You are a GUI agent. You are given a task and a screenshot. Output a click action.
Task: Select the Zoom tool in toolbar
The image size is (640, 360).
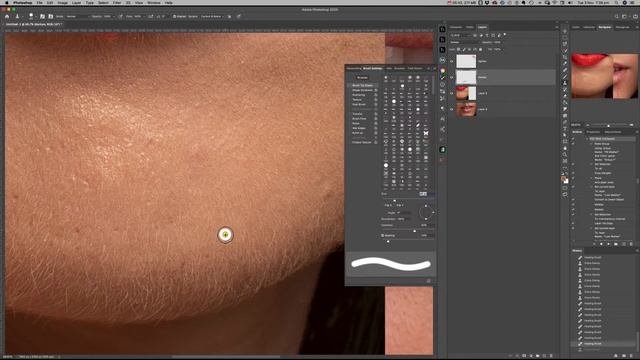point(565,155)
